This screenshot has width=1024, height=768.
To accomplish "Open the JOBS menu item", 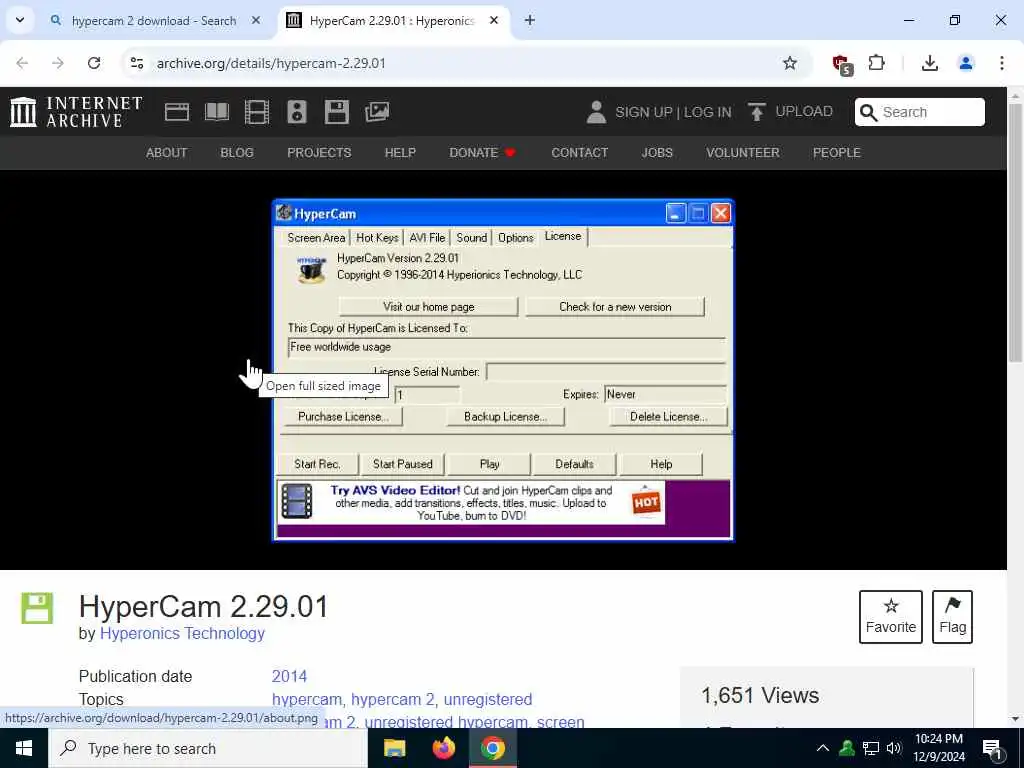I will [657, 153].
